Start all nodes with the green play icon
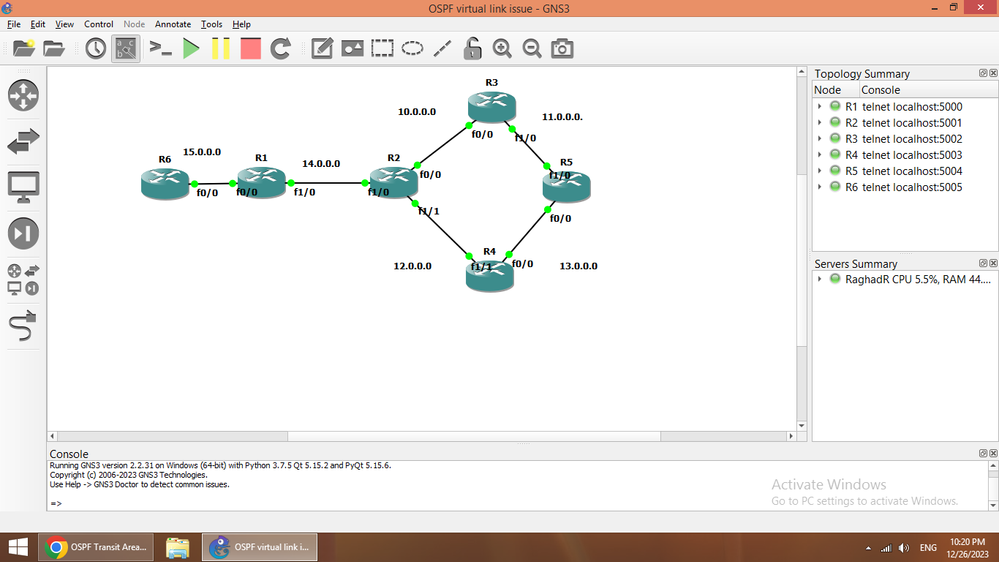 [x=190, y=48]
